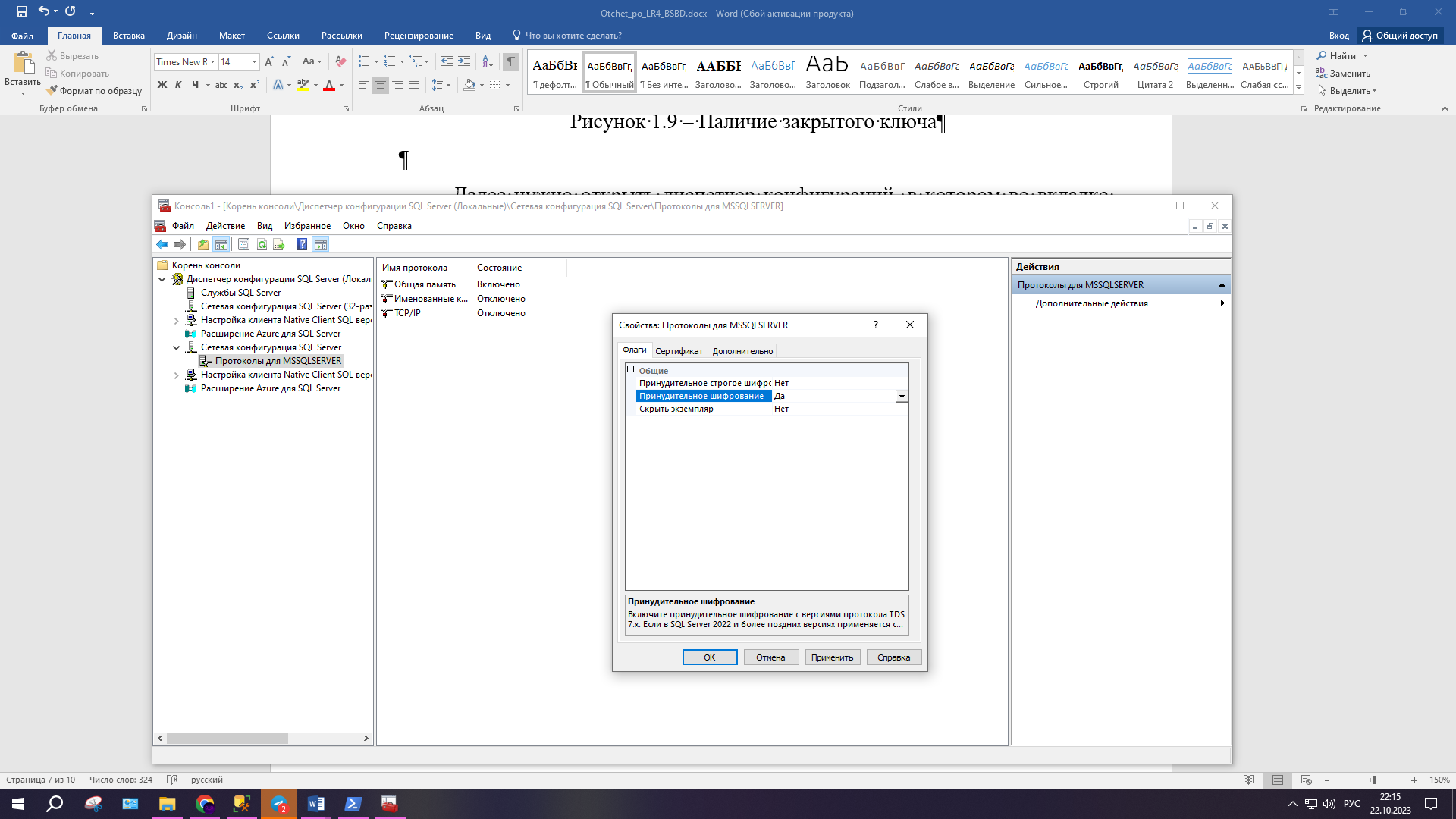
Task: Click the green Refresh icon in console toolbar
Action: tap(262, 244)
